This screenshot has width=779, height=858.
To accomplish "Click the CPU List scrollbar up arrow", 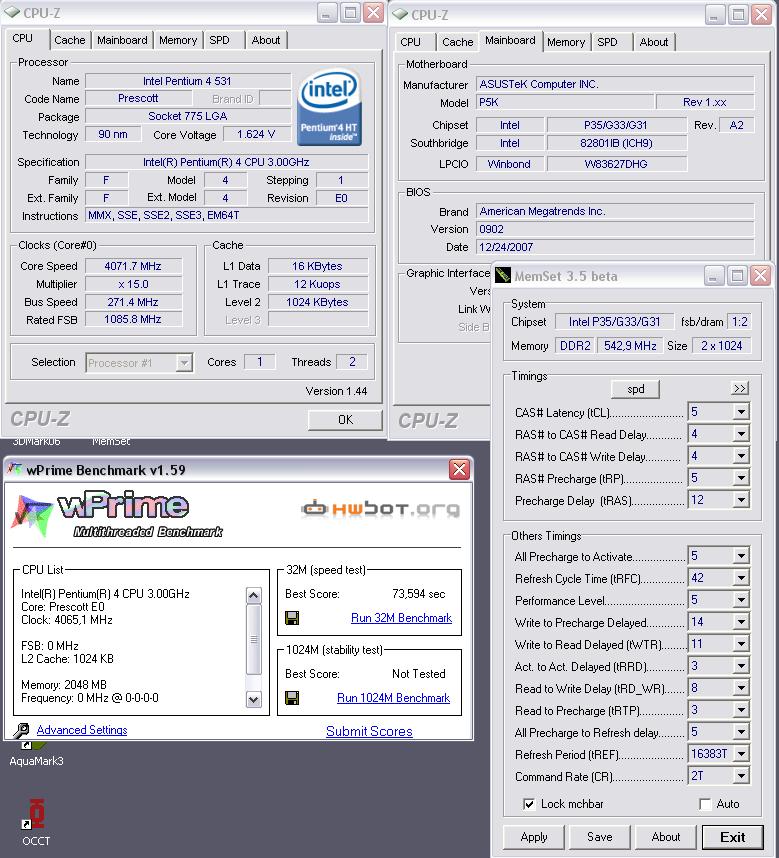I will pyautogui.click(x=254, y=595).
